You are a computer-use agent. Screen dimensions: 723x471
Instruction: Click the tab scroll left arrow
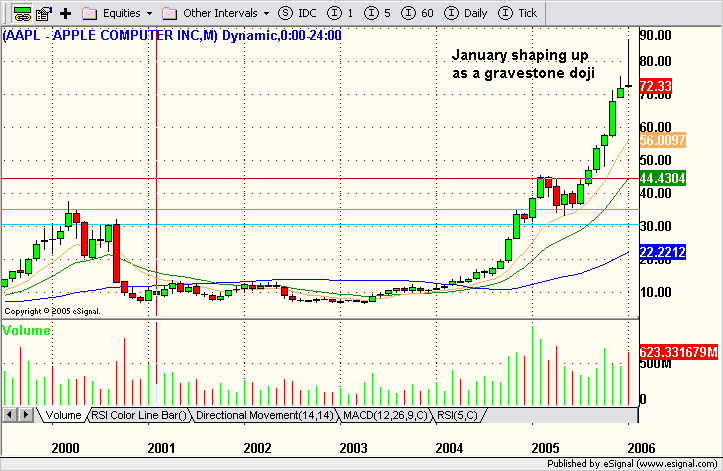pyautogui.click(x=9, y=415)
